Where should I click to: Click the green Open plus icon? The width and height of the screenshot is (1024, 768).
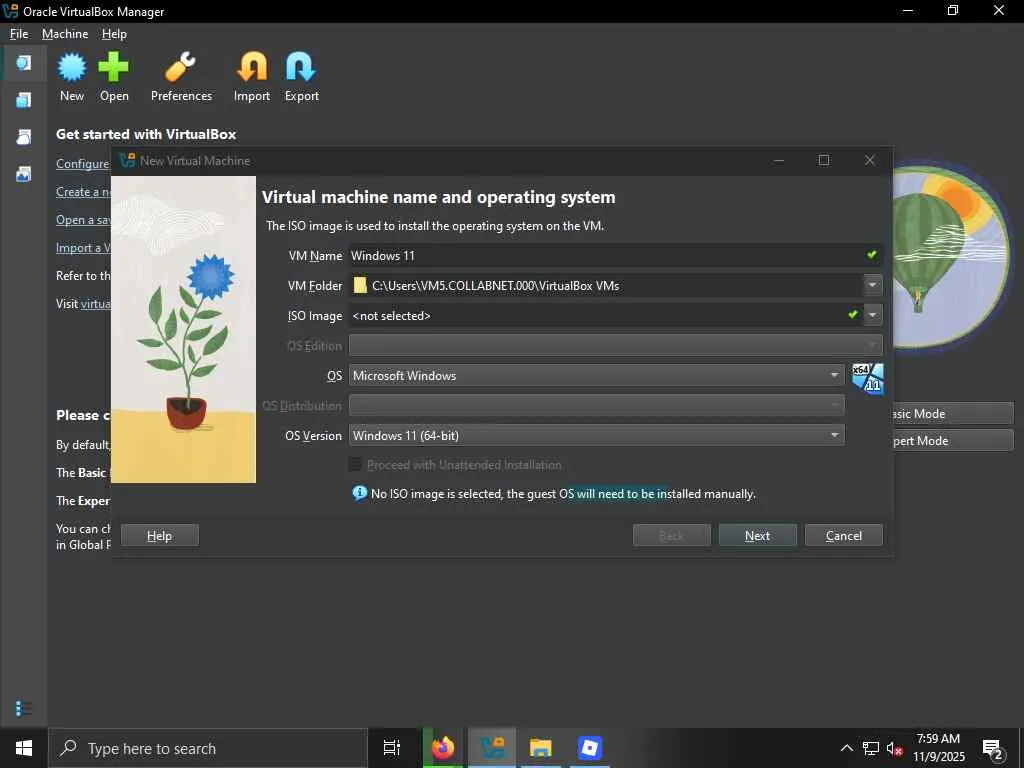tap(114, 67)
